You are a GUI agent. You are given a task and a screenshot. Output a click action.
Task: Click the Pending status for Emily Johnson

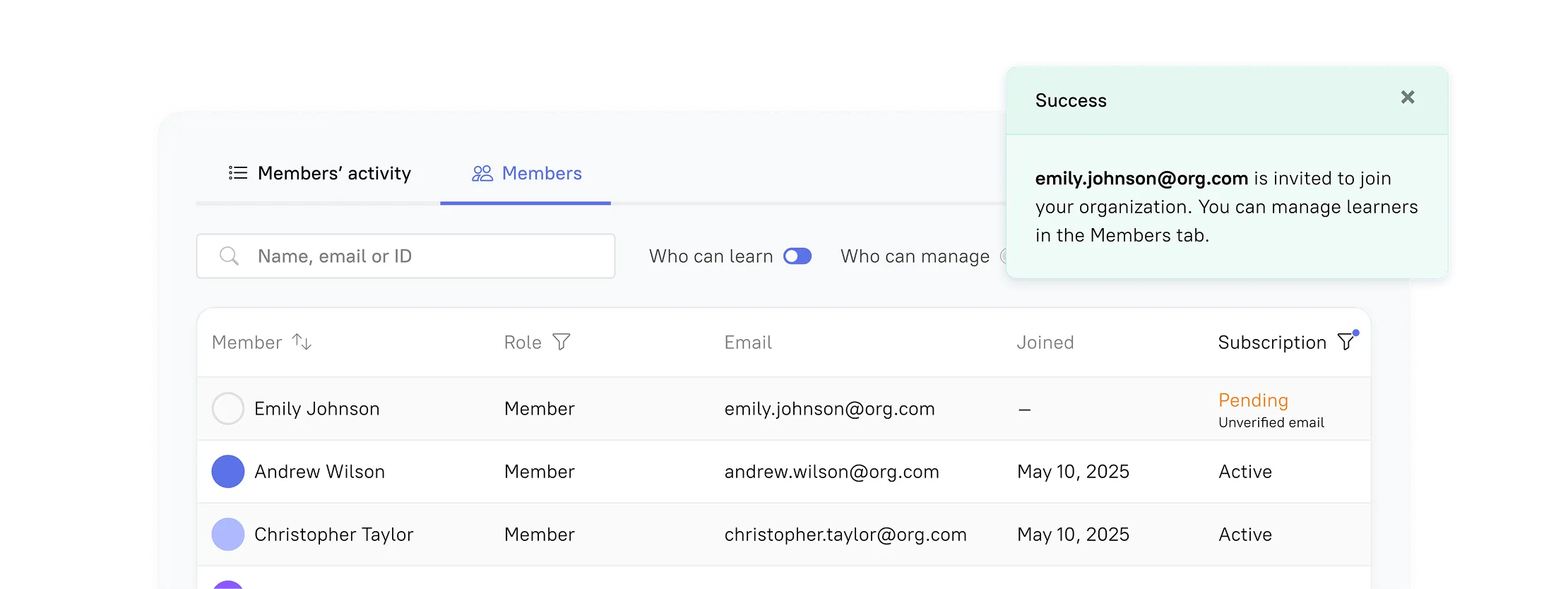click(x=1254, y=400)
